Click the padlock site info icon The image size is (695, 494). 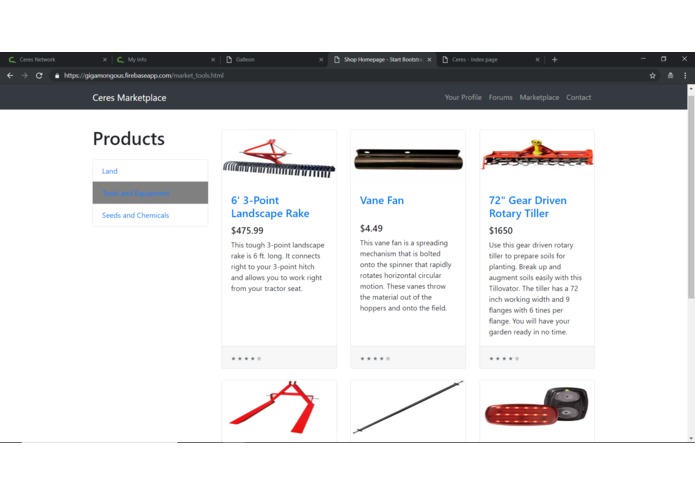(x=57, y=76)
